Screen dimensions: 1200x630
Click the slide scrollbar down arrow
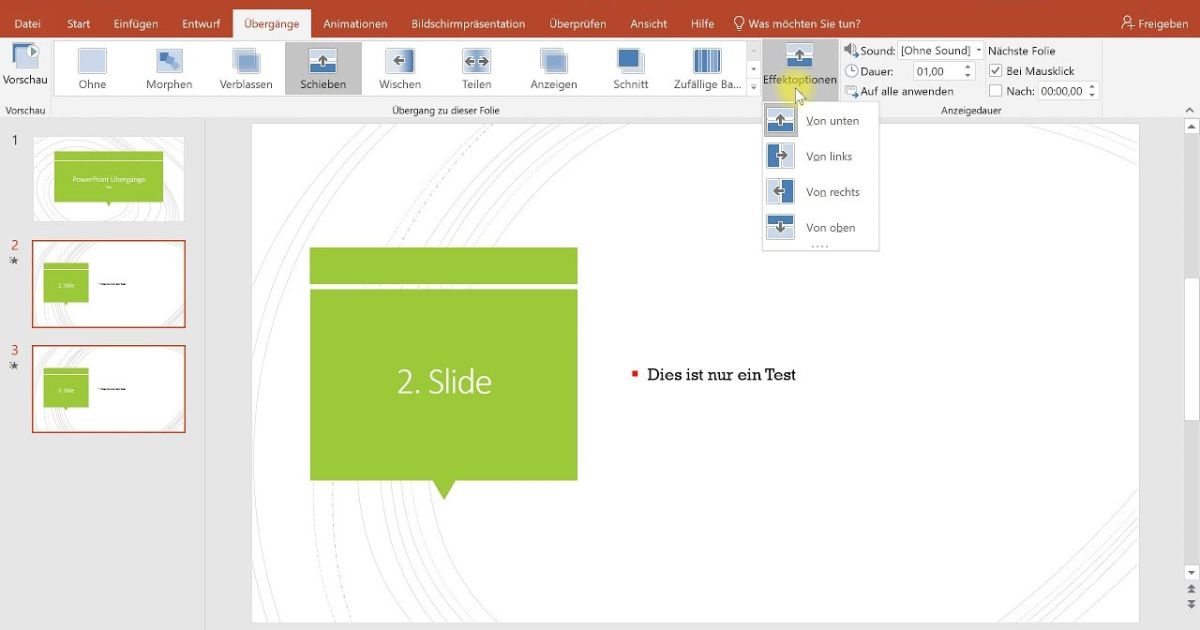click(x=1191, y=573)
